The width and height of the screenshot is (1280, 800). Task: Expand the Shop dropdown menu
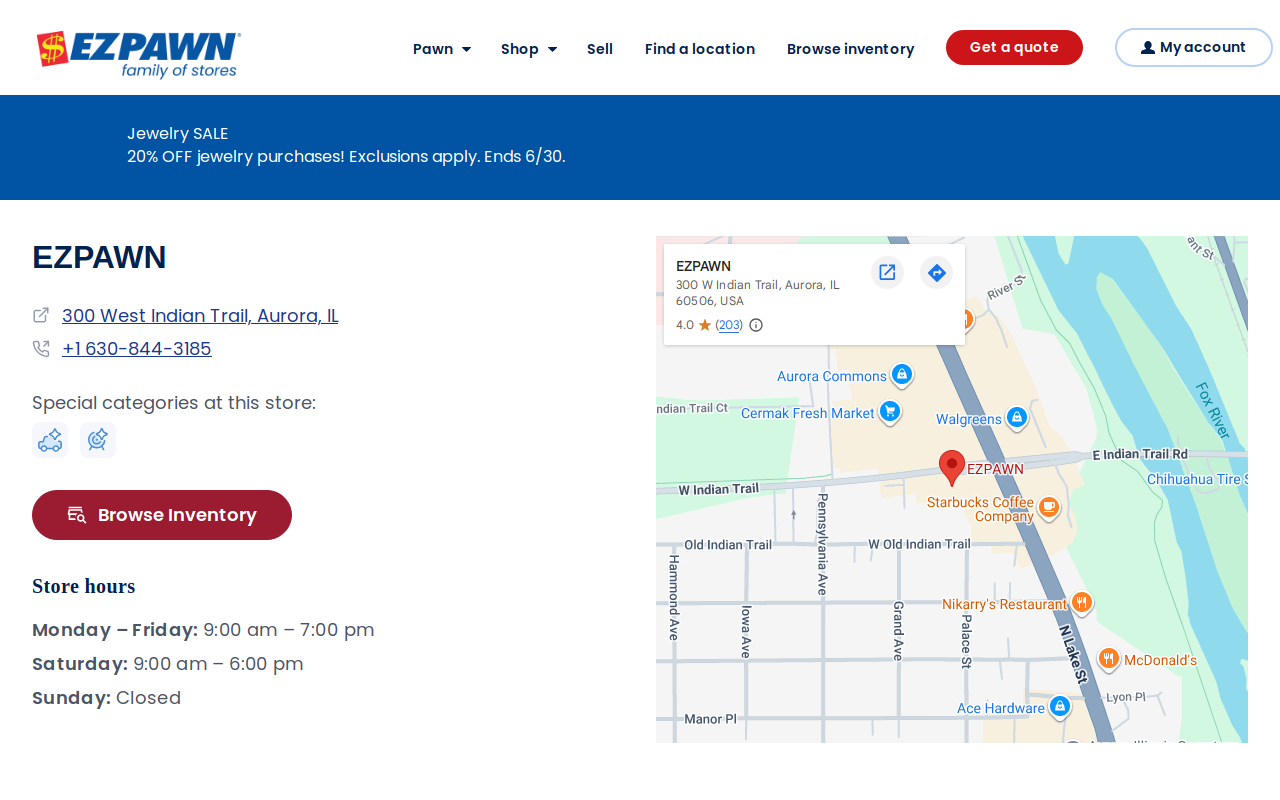click(x=529, y=49)
